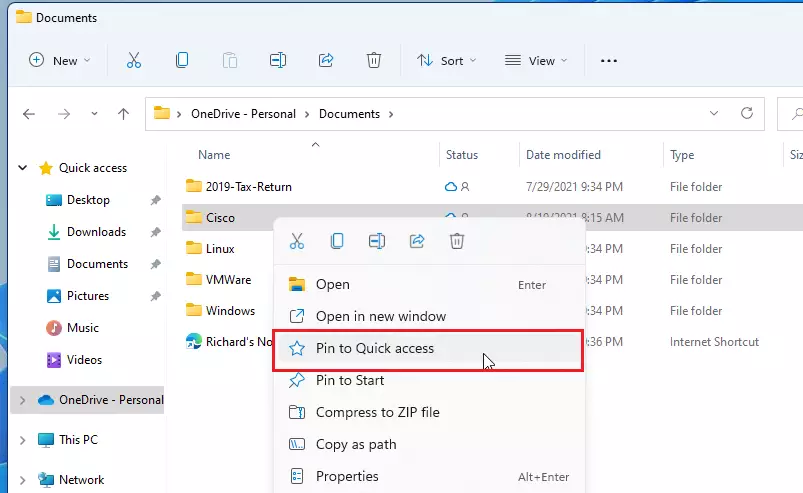Click the chevron after Documents in the address bar
The image size is (803, 493).
click(391, 114)
